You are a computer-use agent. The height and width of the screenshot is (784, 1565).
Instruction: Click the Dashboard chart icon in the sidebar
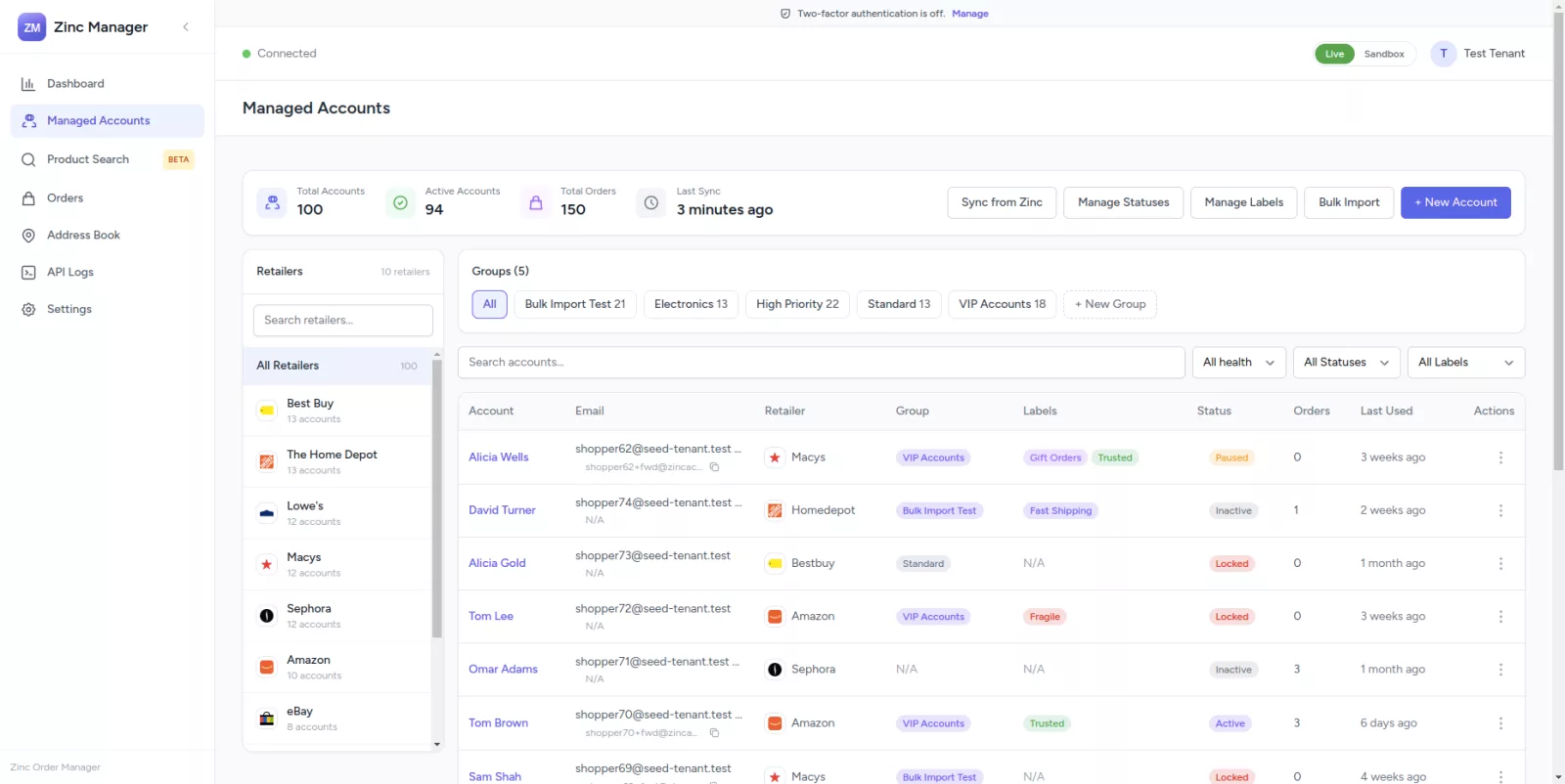click(x=28, y=84)
